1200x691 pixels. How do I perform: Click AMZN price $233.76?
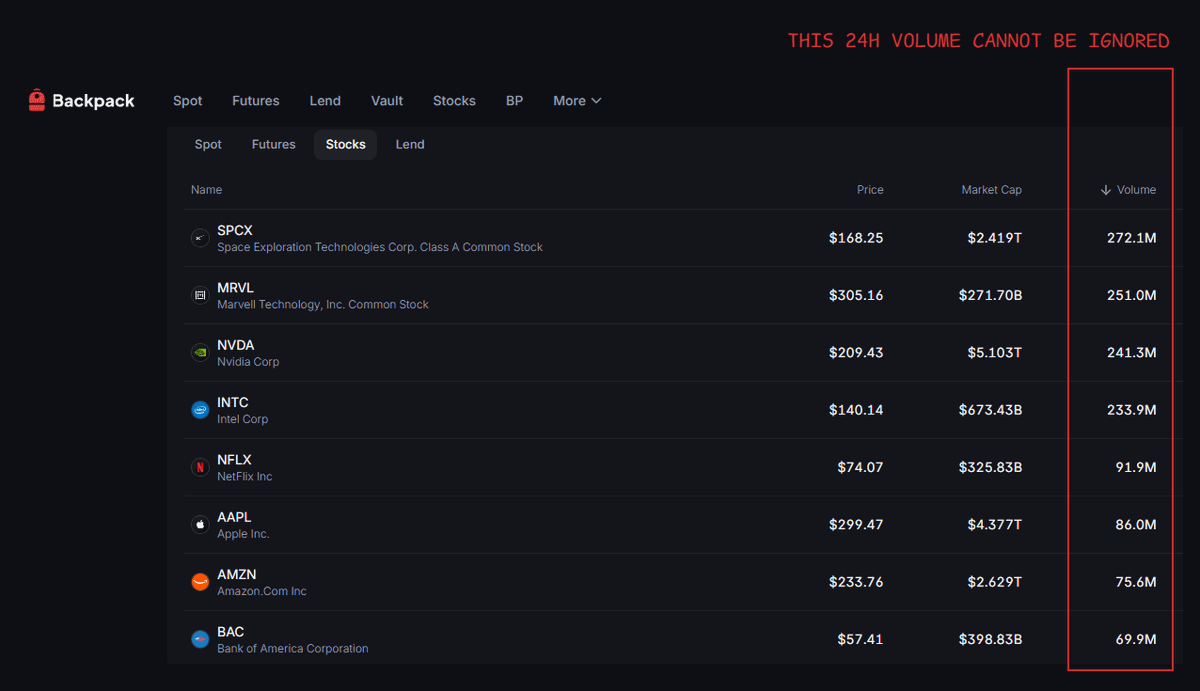click(856, 582)
